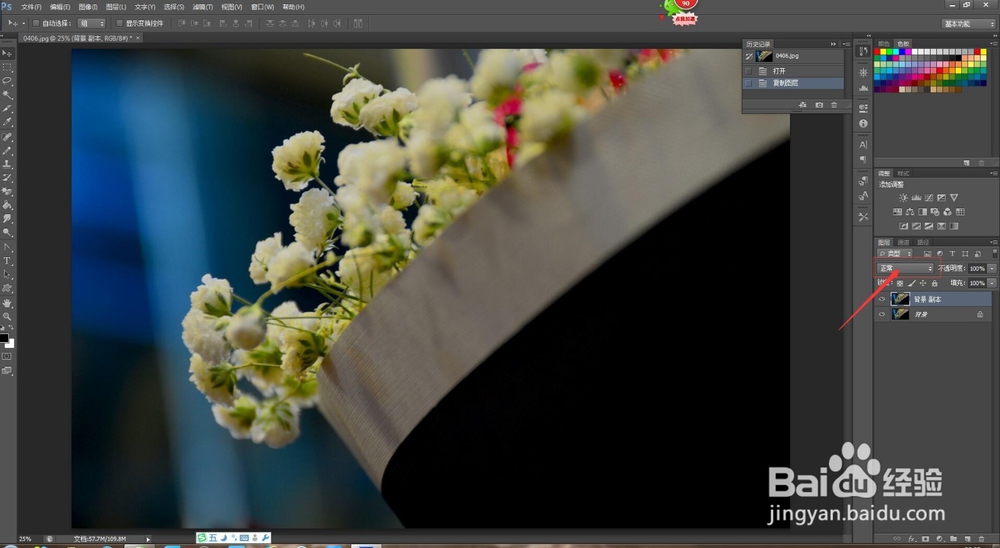Select the 背景 layer row

click(x=932, y=314)
